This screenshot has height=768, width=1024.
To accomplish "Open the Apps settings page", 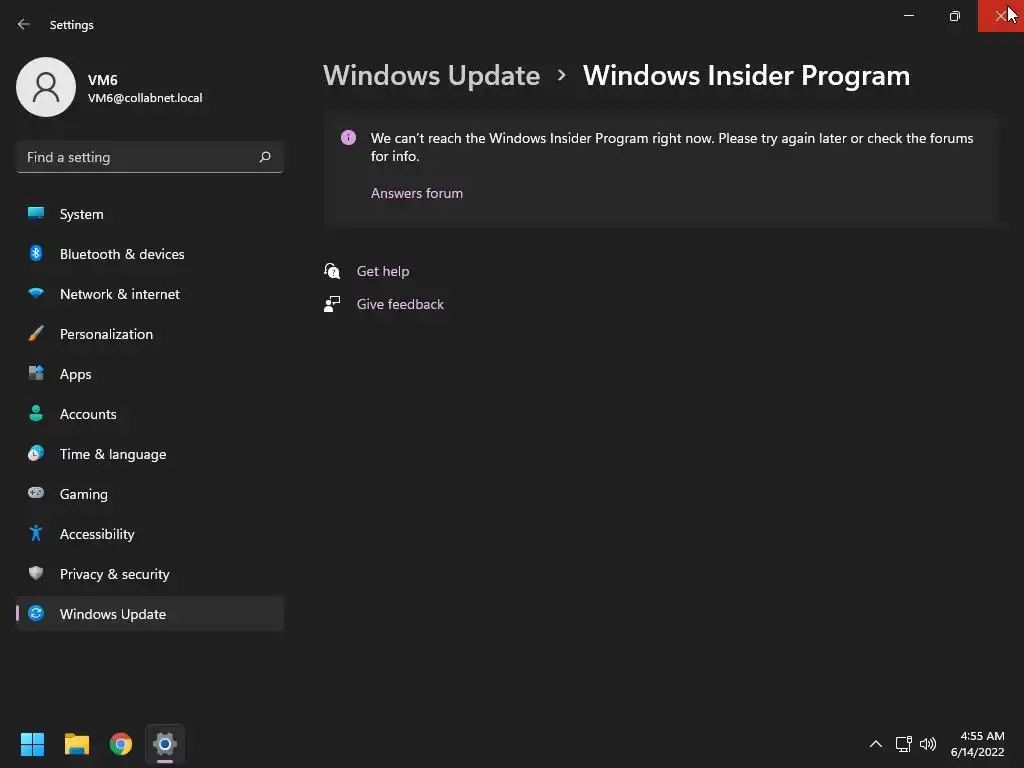I will coord(150,374).
